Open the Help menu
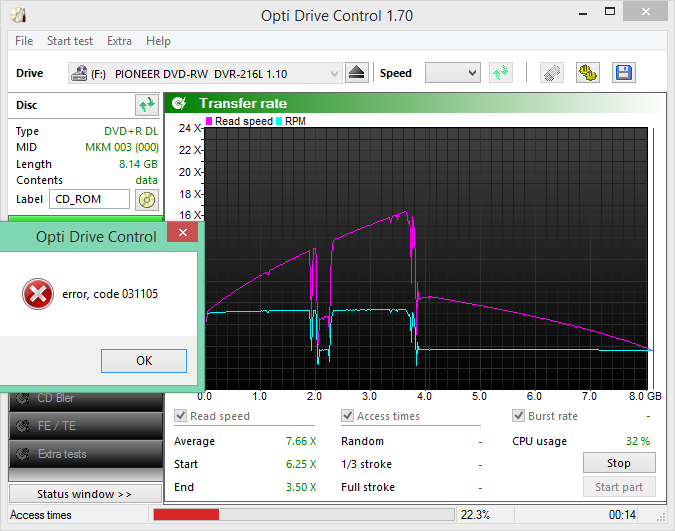The image size is (675, 531). (158, 41)
